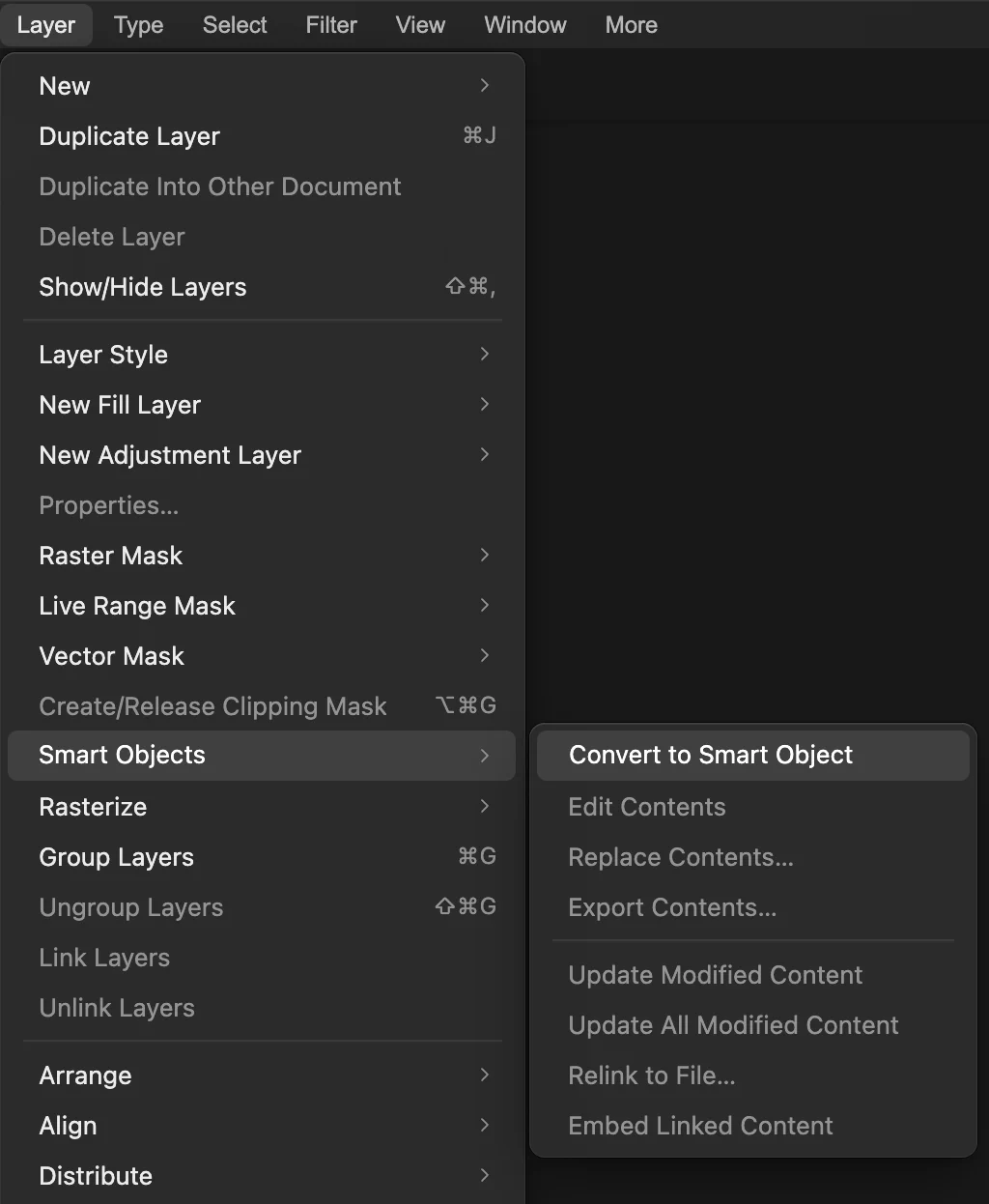Click Delete Layer
Screen dimensions: 989x1204
(x=262, y=237)
